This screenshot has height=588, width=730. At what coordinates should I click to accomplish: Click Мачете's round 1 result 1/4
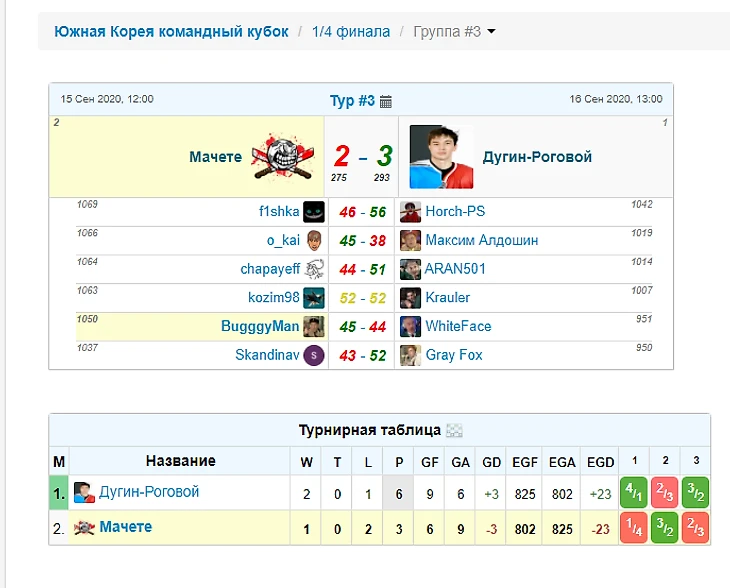click(x=634, y=527)
